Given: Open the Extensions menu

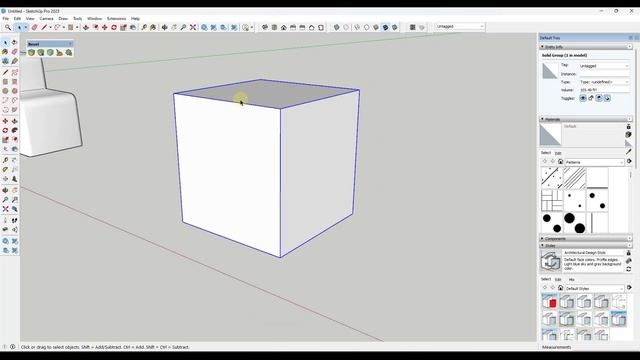Looking at the screenshot, I should coord(116,18).
